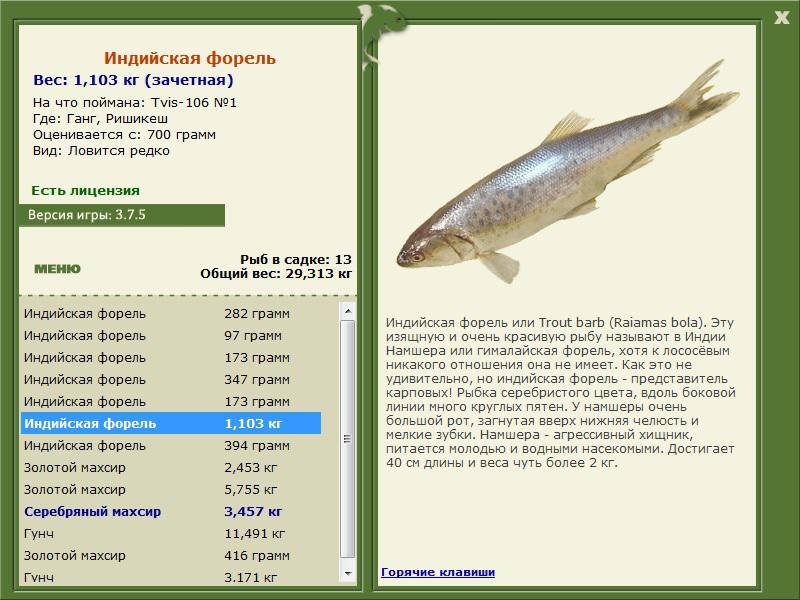This screenshot has width=800, height=600.
Task: Click the Версия игры: 3.7.5 bar
Action: [122, 215]
